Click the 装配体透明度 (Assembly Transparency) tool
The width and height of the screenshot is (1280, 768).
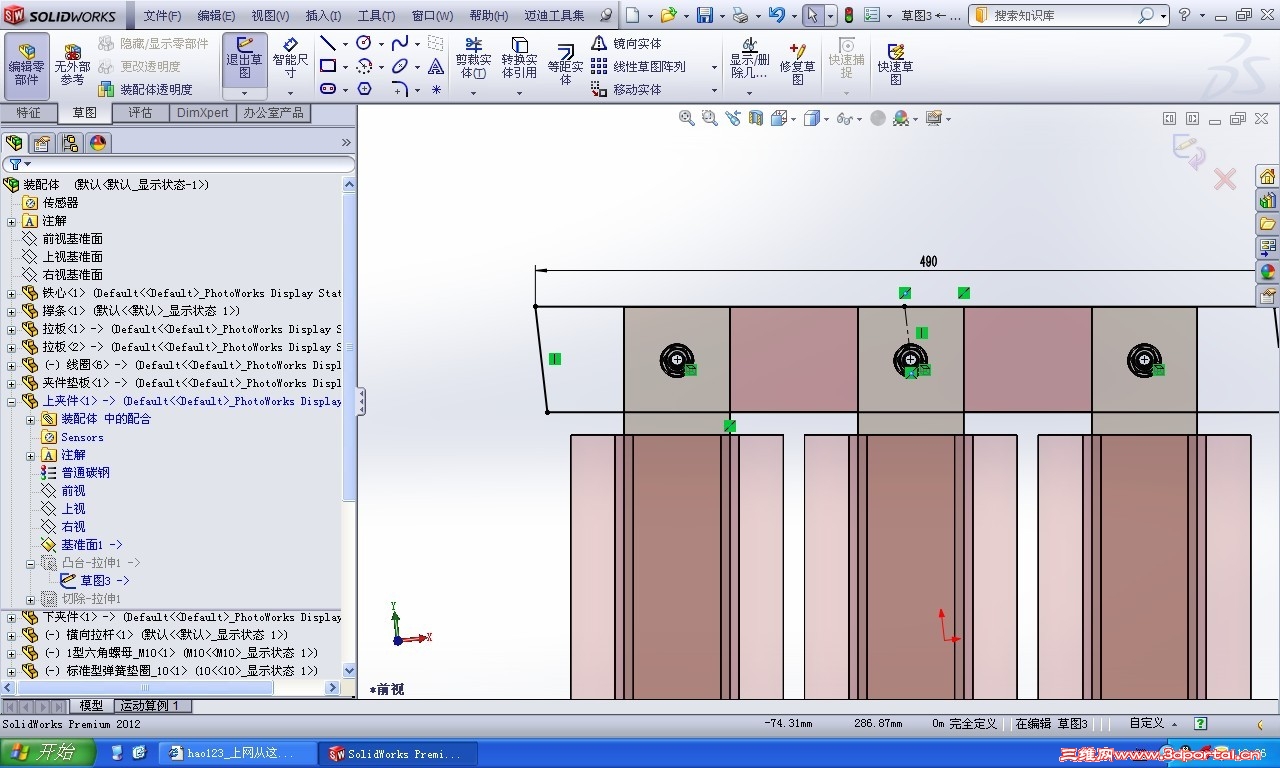pos(146,89)
